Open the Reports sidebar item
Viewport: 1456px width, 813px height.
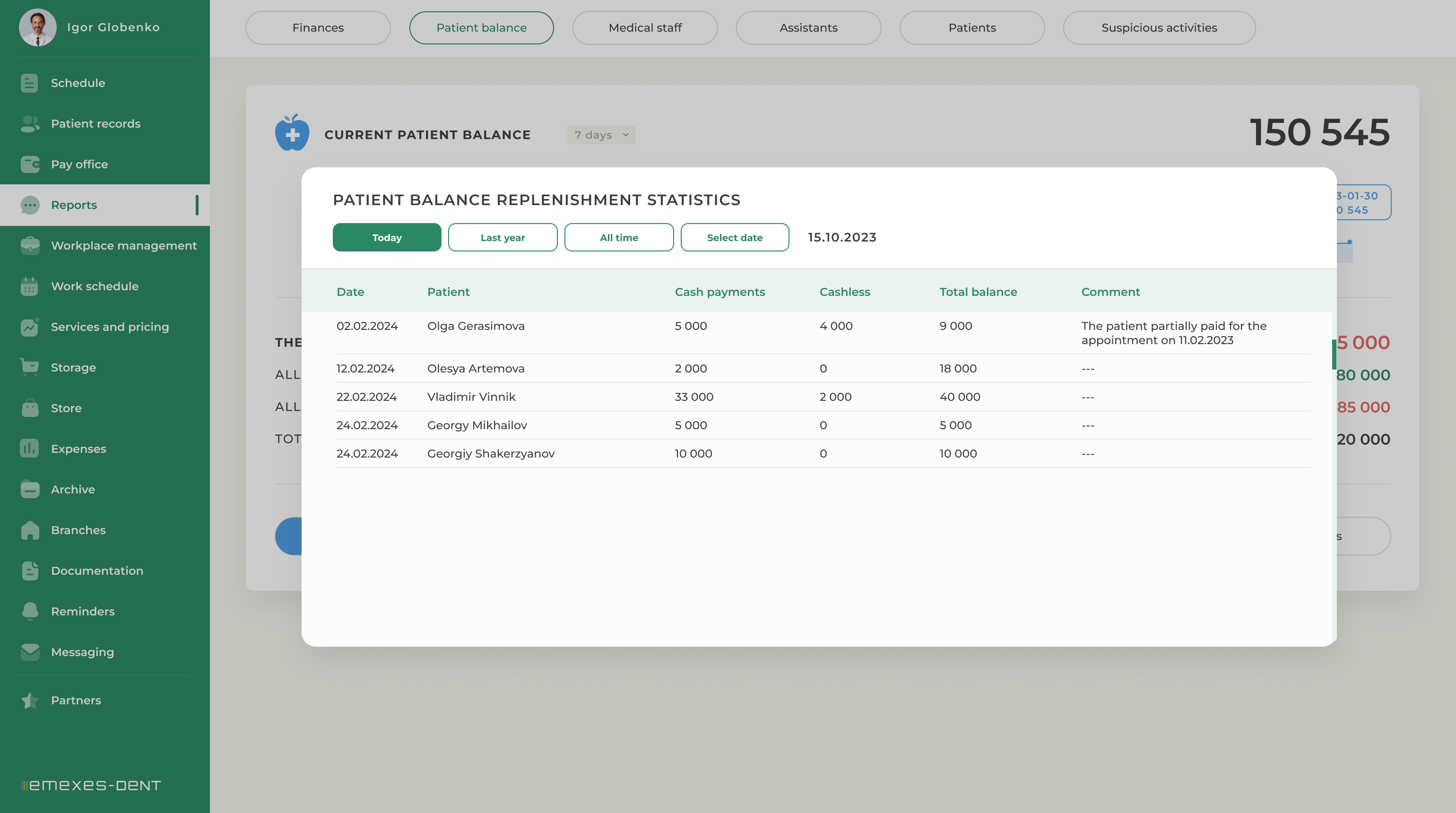[x=104, y=205]
